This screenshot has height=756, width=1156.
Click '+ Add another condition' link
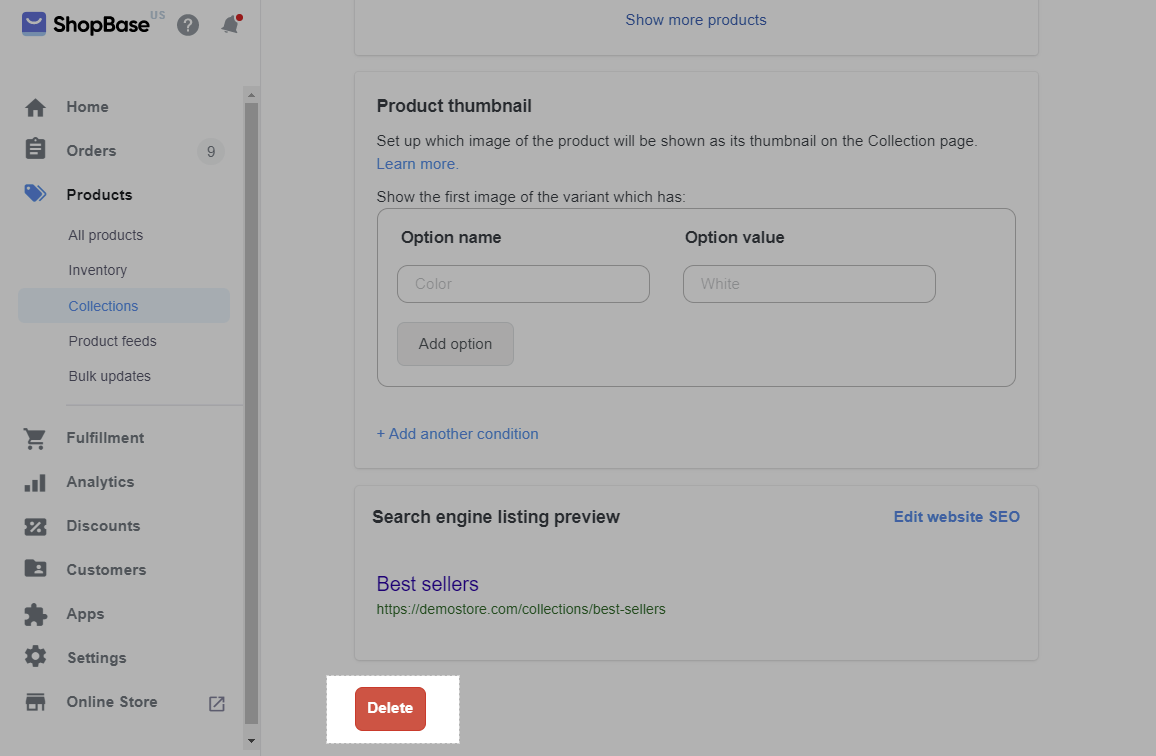(457, 434)
